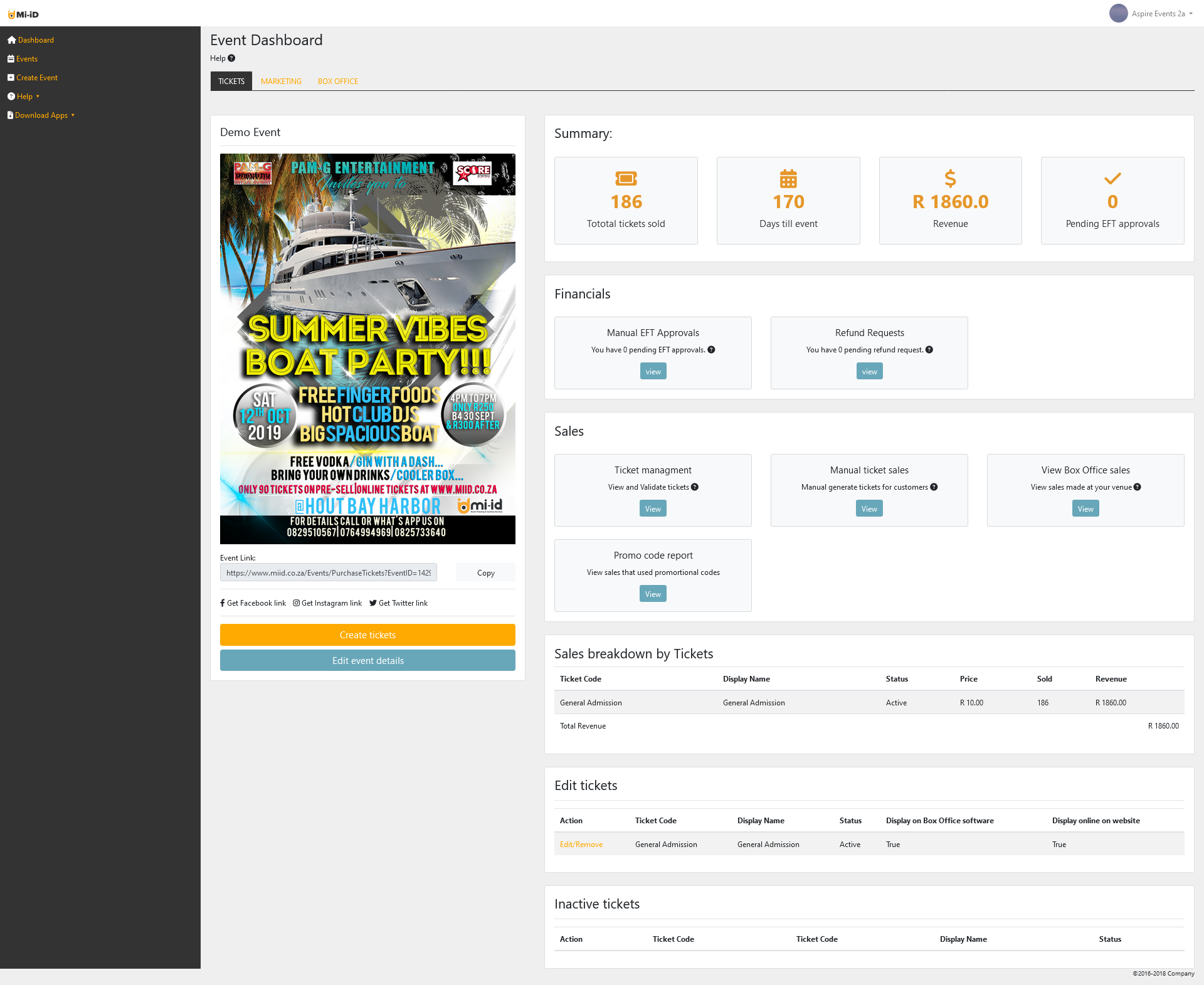Switch to the MARKETING tab
The height and width of the screenshot is (985, 1204).
click(281, 82)
